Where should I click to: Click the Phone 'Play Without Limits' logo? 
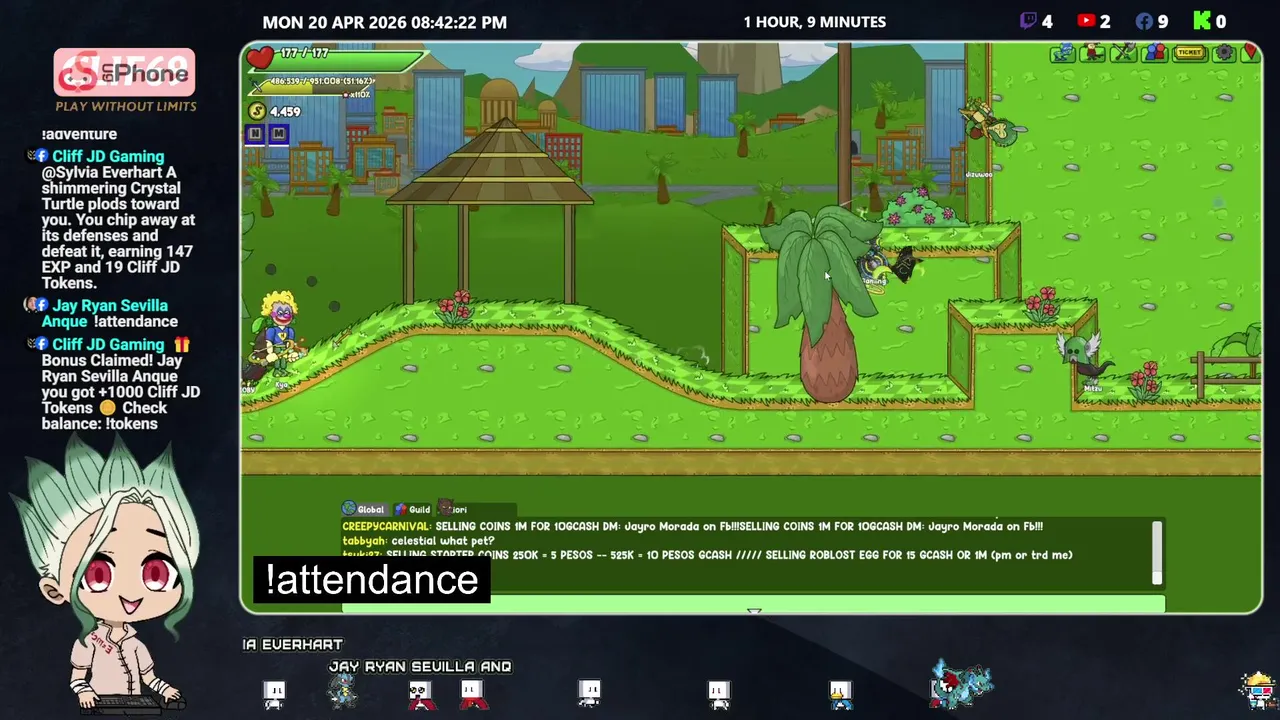pos(125,80)
